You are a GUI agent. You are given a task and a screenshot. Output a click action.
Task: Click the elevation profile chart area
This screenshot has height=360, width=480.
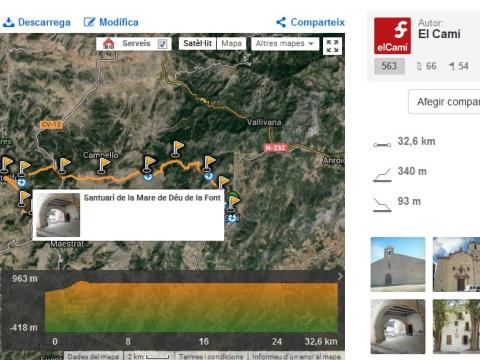pos(191,307)
